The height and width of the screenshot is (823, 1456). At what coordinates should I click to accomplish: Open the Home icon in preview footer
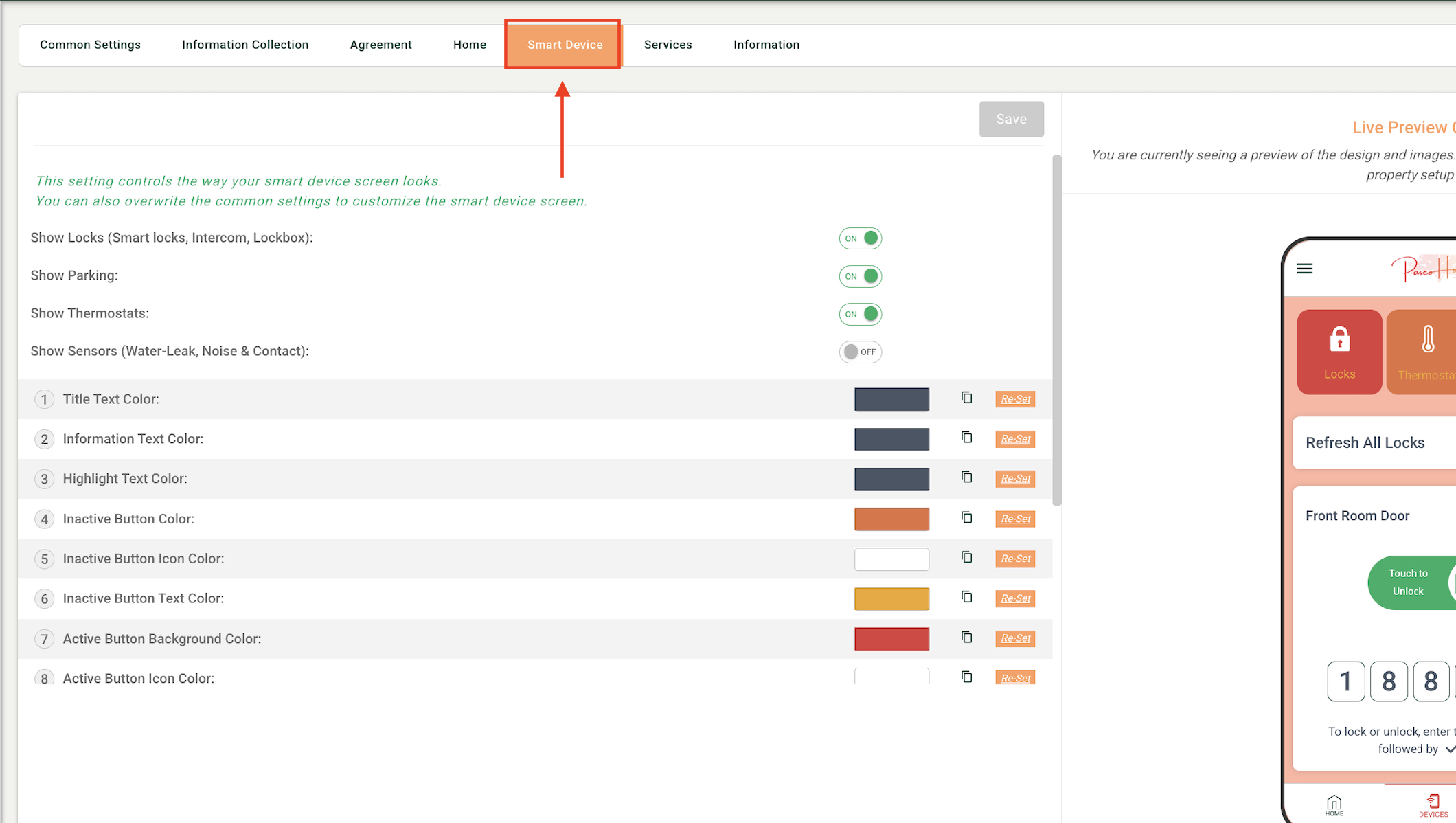click(1334, 806)
